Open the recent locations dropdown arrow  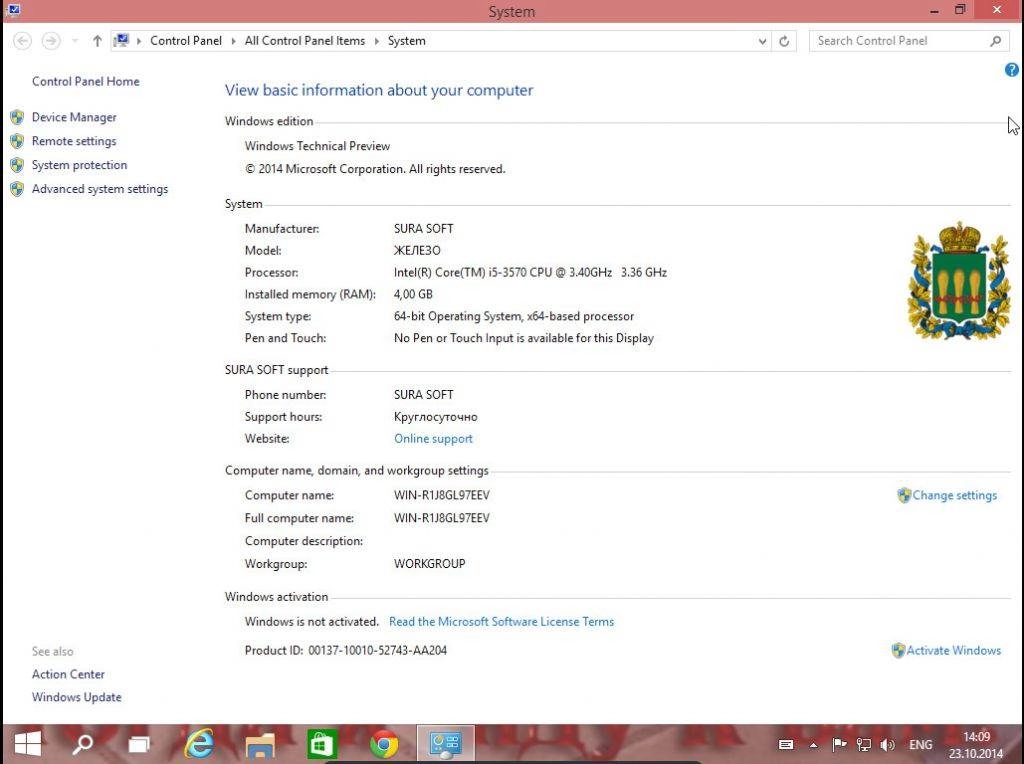[x=75, y=41]
